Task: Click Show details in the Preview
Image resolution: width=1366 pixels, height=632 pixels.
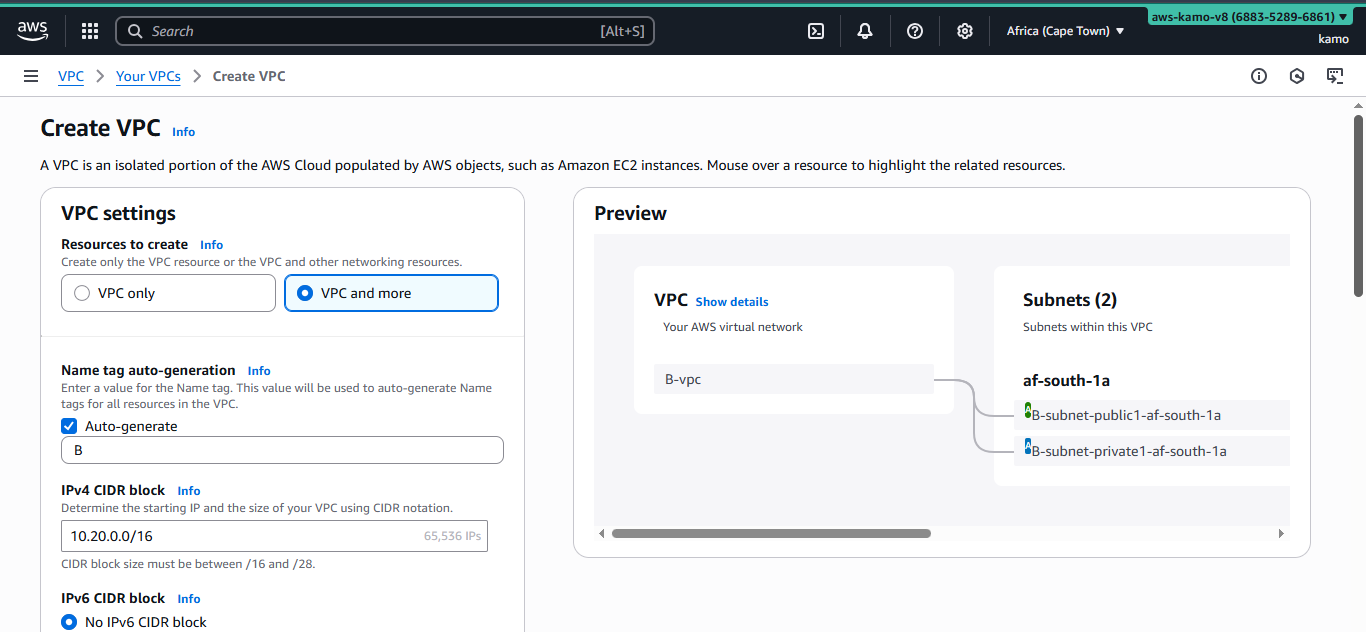Action: click(x=732, y=301)
